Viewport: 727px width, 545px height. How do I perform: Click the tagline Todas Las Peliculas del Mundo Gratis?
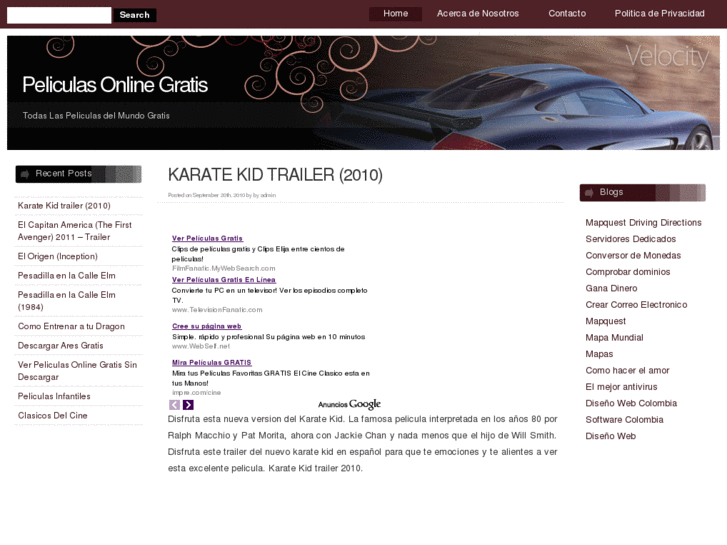tap(96, 115)
